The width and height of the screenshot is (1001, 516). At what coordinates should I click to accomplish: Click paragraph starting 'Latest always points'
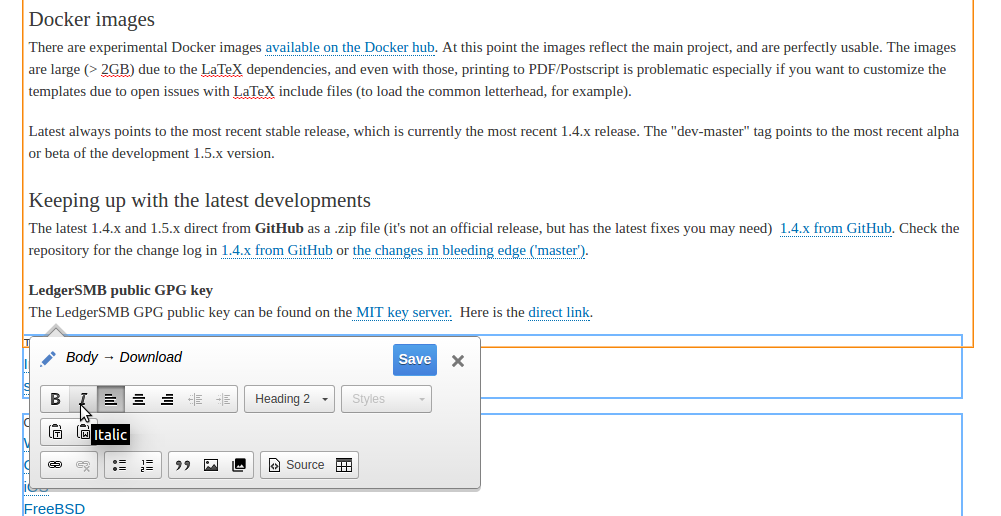(x=493, y=142)
